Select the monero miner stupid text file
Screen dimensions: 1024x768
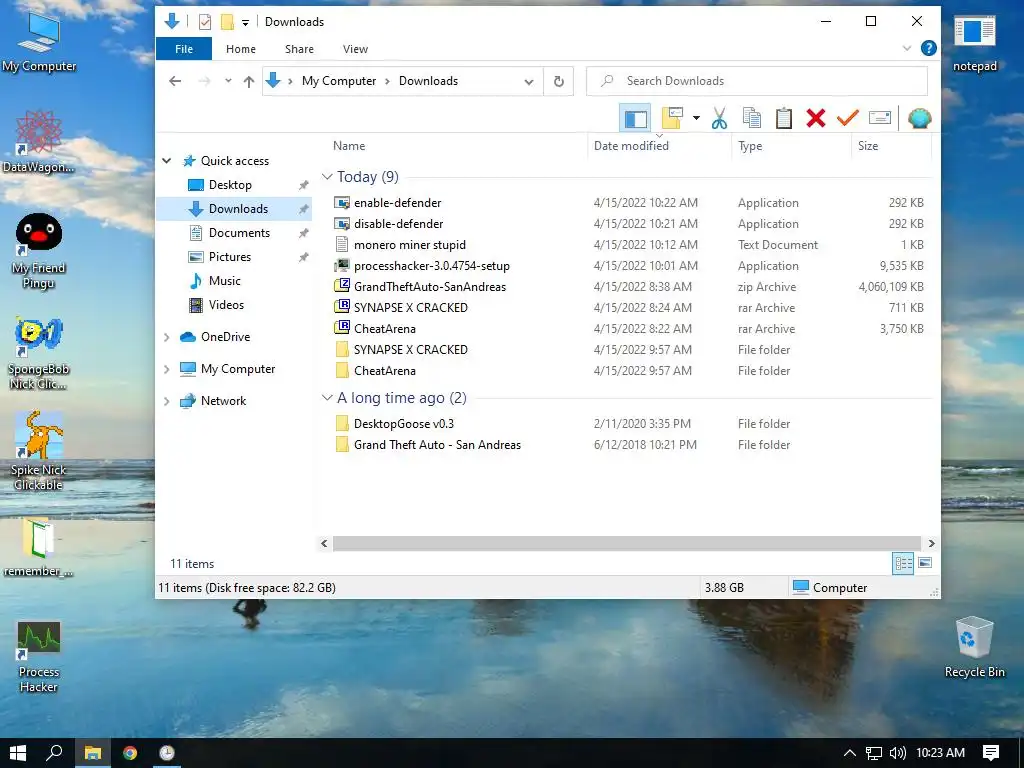pyautogui.click(x=409, y=244)
